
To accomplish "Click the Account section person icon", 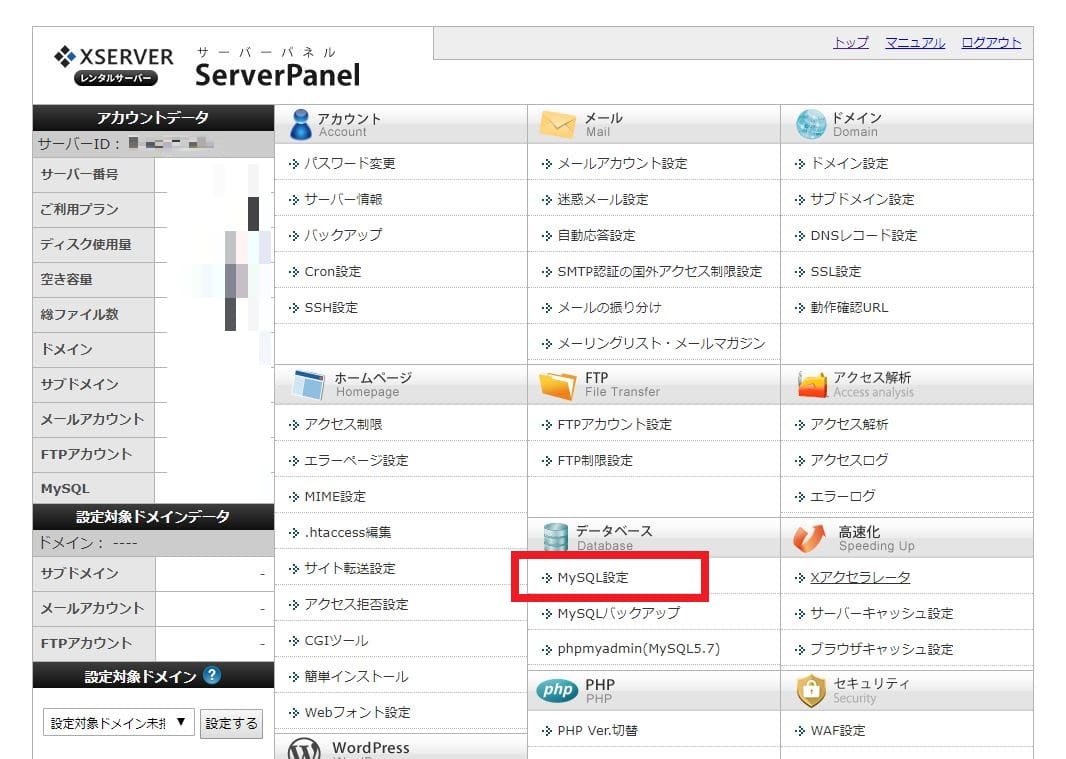I will 299,124.
